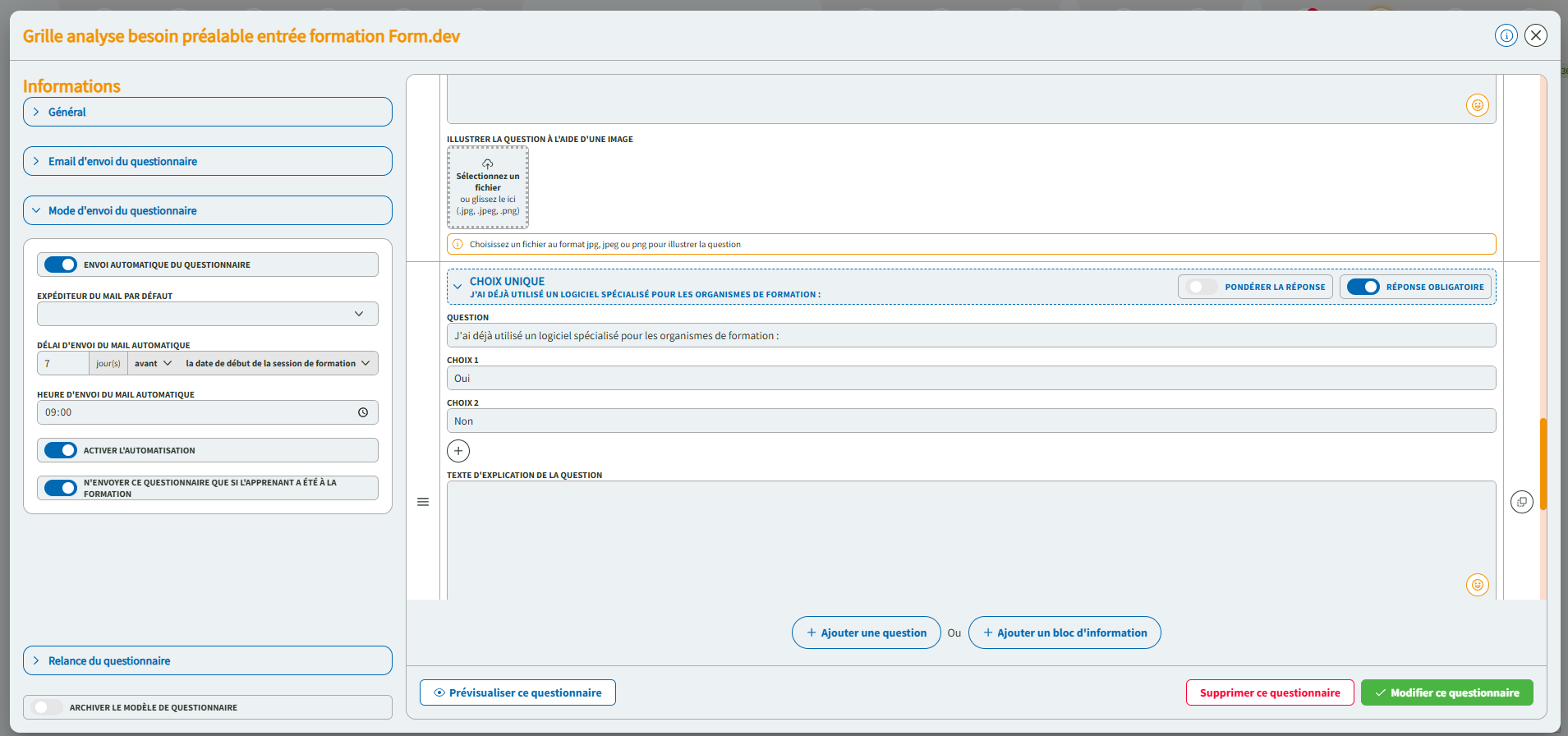
Task: Open the time picker clock icon
Action: (363, 412)
